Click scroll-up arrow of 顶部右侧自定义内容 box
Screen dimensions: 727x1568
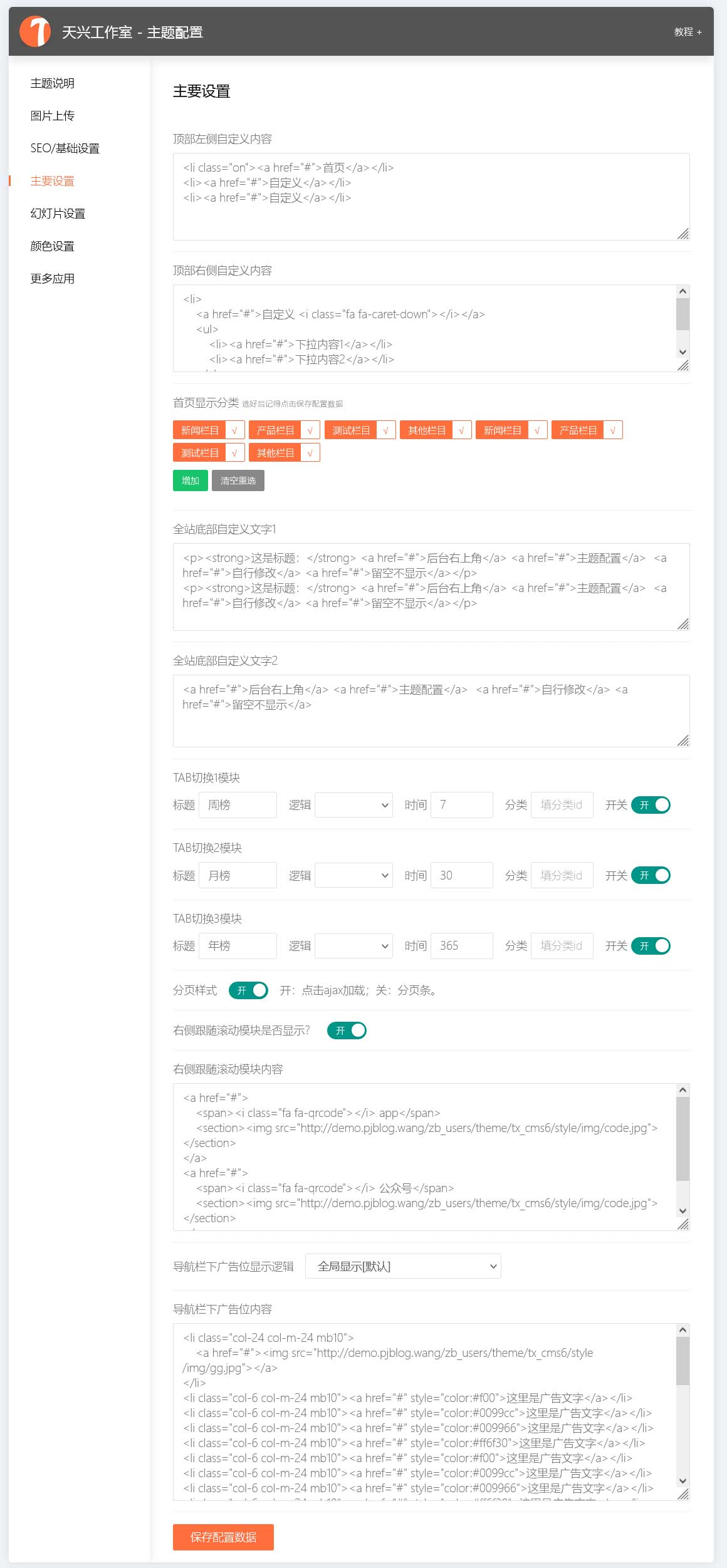[683, 291]
